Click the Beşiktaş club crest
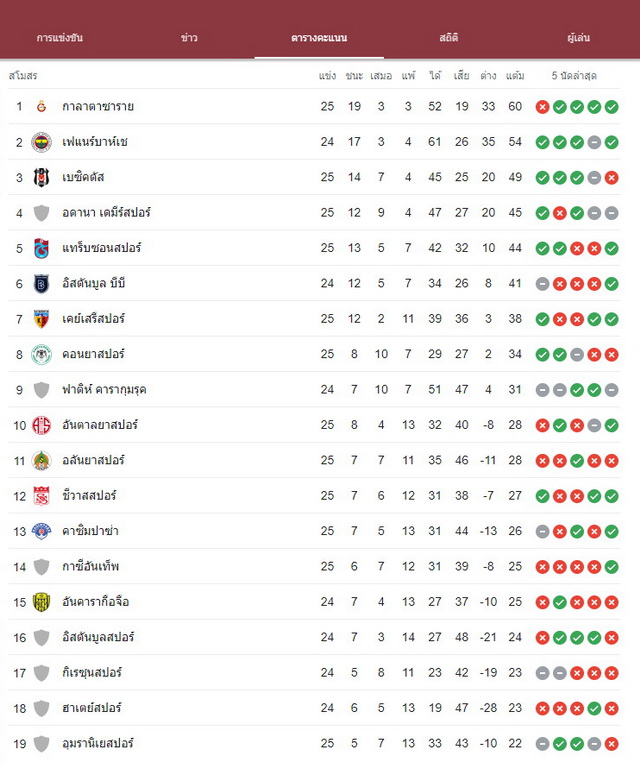The width and height of the screenshot is (640, 769). click(42, 178)
